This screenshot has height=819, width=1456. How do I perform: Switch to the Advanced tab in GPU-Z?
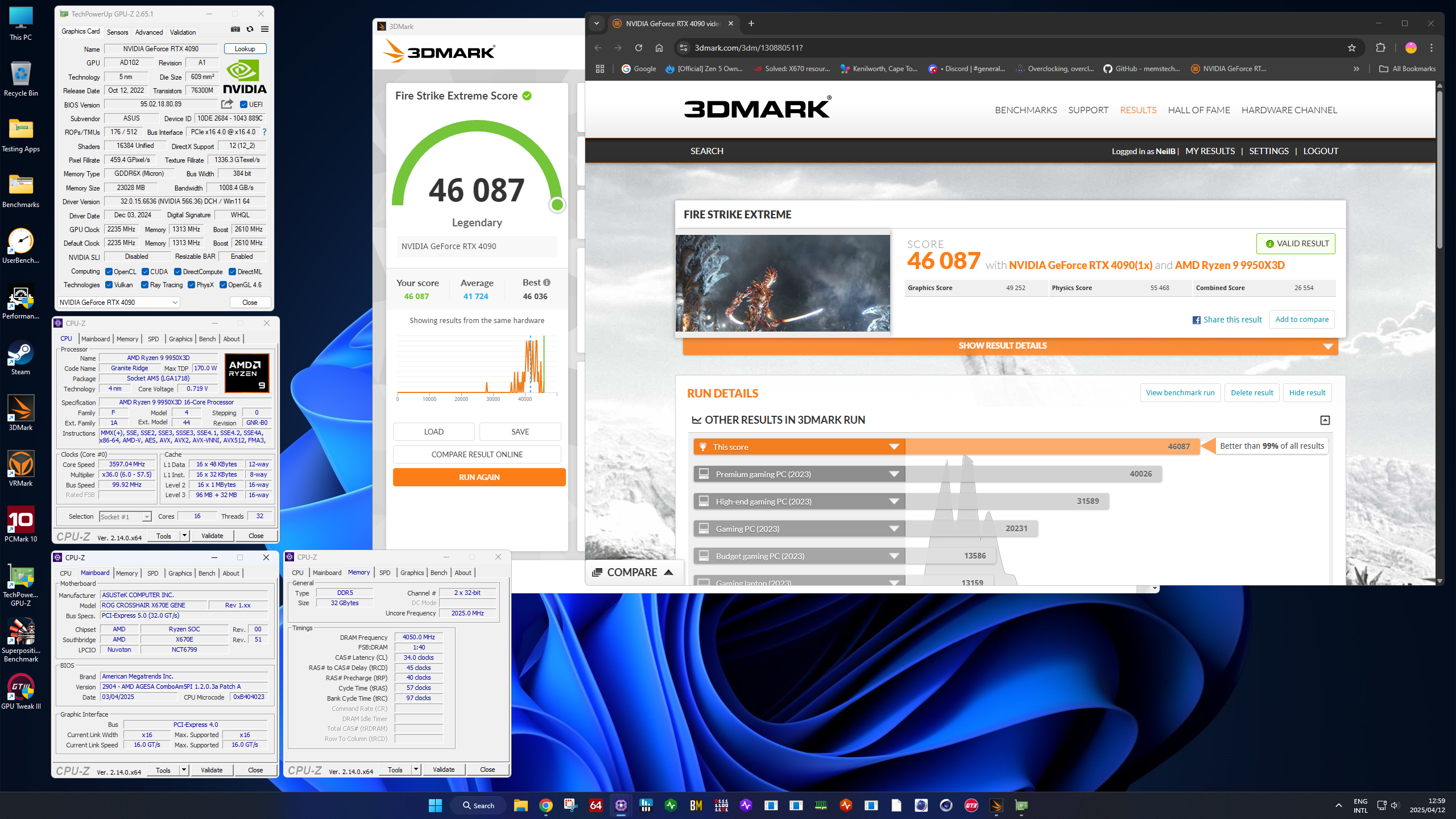(149, 32)
